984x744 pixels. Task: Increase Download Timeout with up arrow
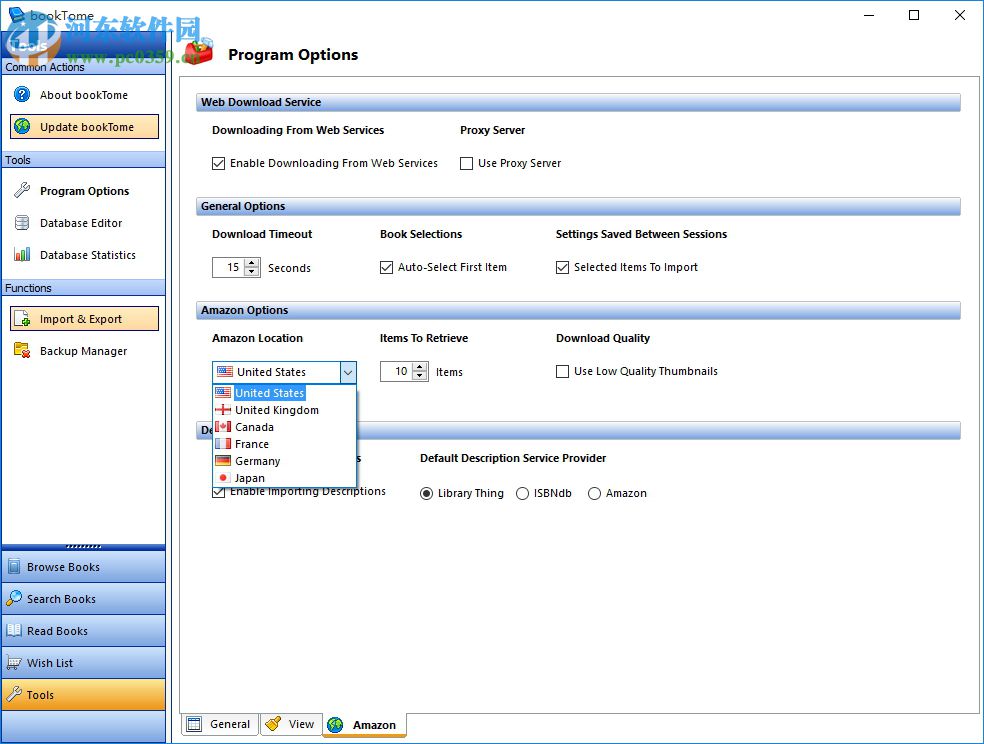tap(252, 263)
